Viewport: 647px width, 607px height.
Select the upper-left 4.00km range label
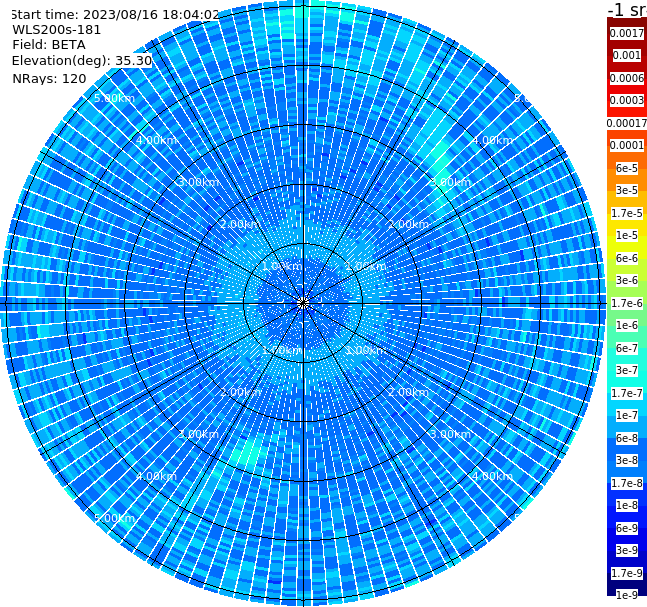tap(156, 140)
